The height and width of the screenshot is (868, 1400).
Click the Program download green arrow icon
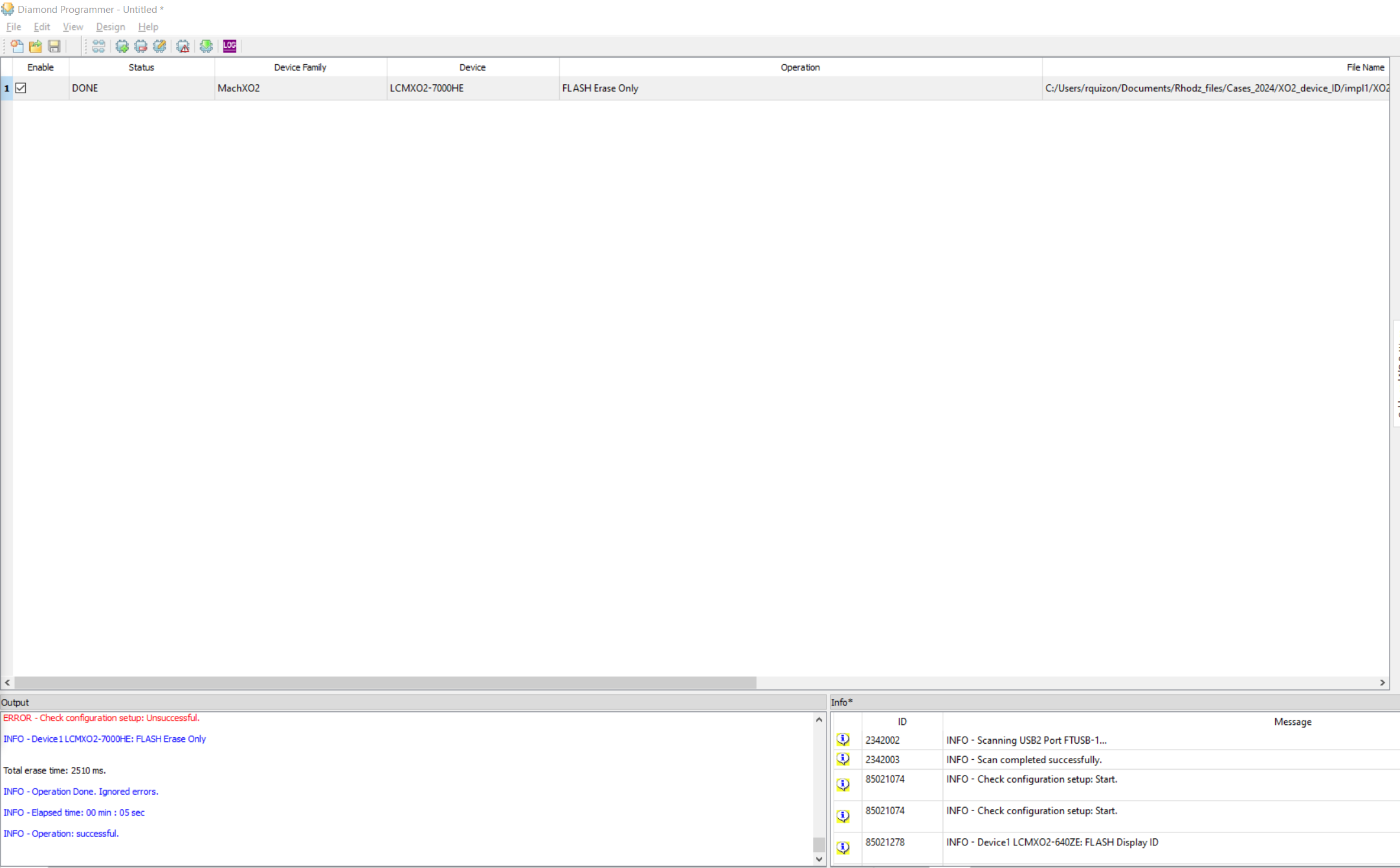click(206, 46)
